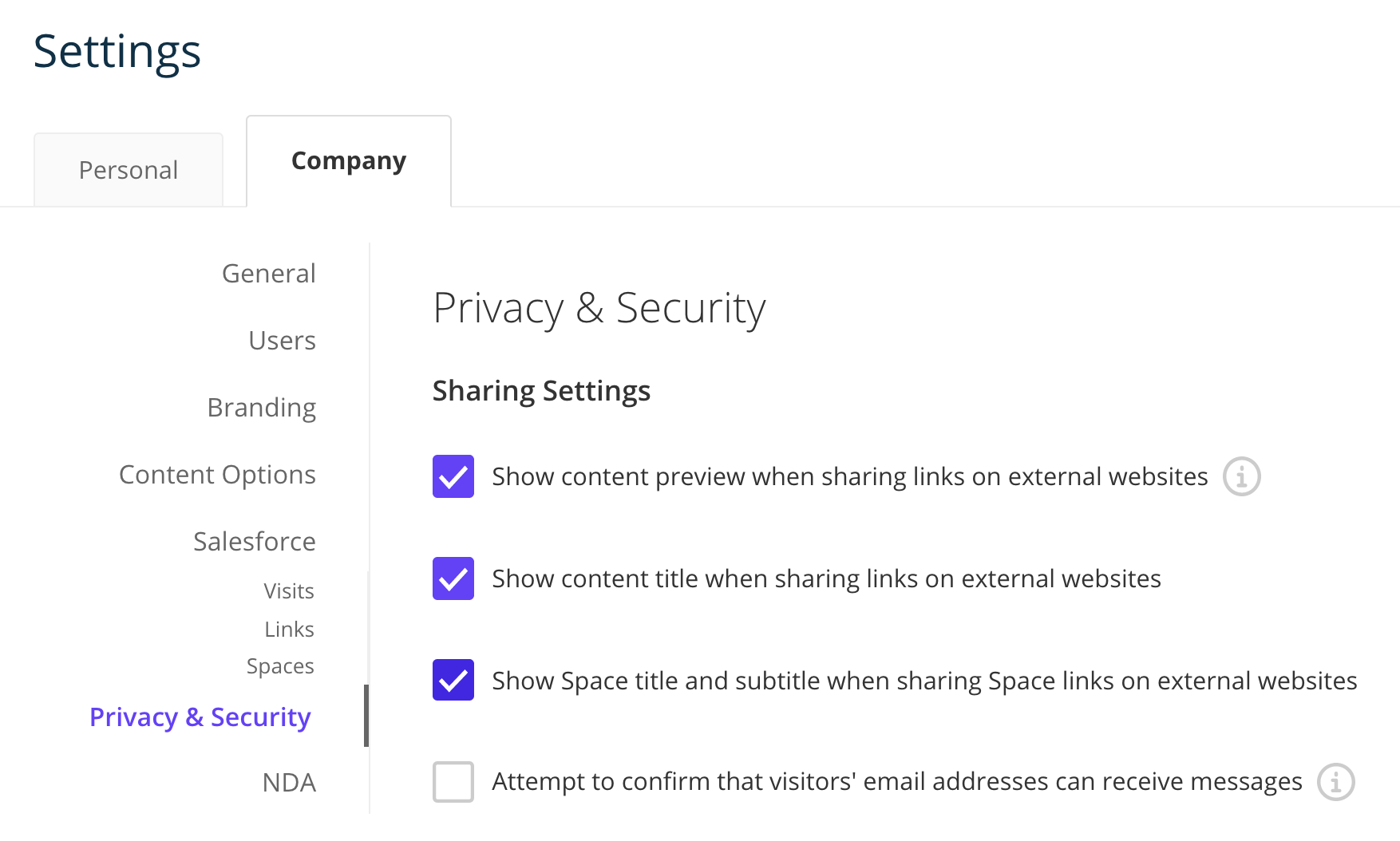1400x841 pixels.
Task: Navigate to Users settings
Action: coord(282,340)
